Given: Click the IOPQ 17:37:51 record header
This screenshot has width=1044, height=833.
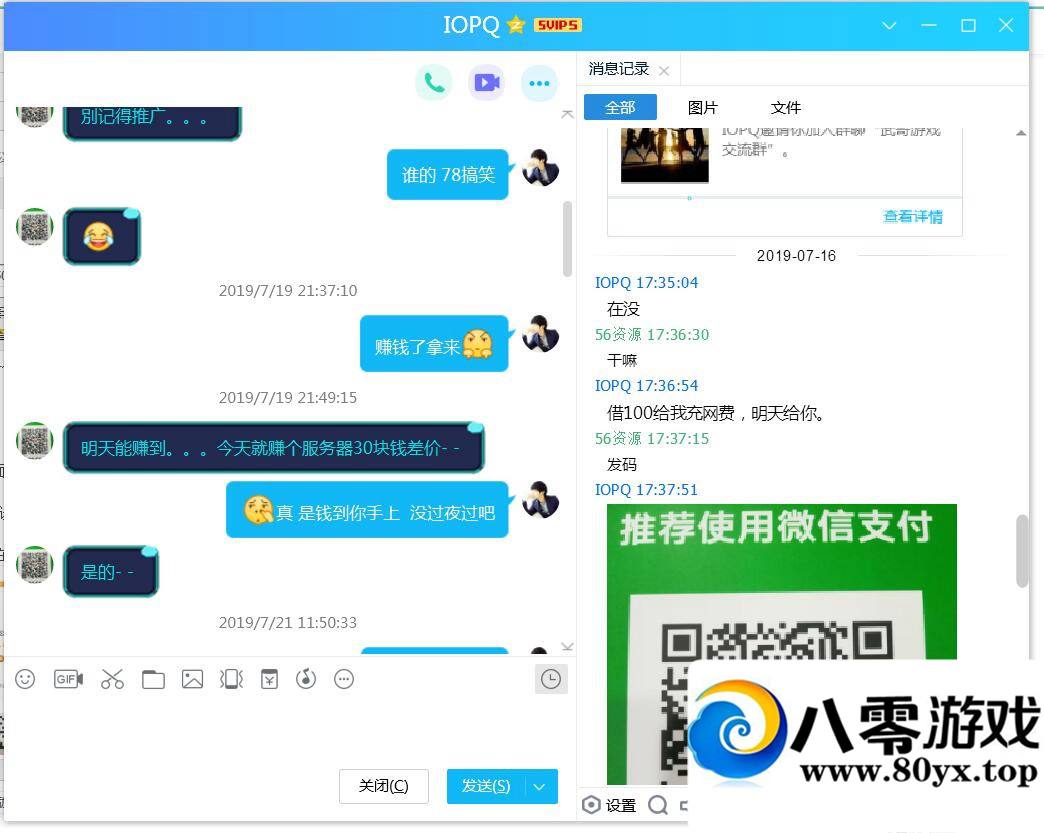Looking at the screenshot, I should pos(646,489).
